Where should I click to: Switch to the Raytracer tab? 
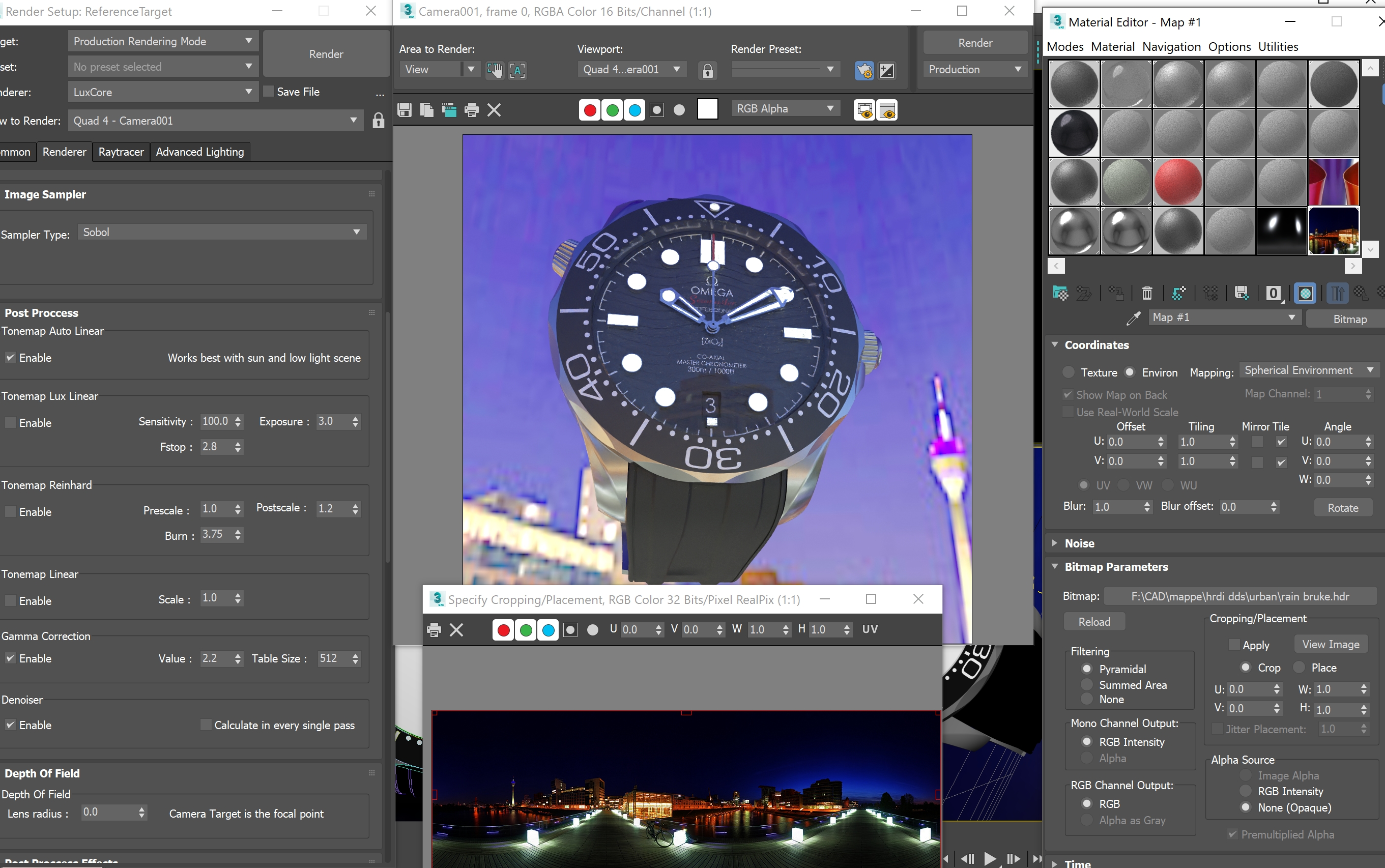pos(121,152)
